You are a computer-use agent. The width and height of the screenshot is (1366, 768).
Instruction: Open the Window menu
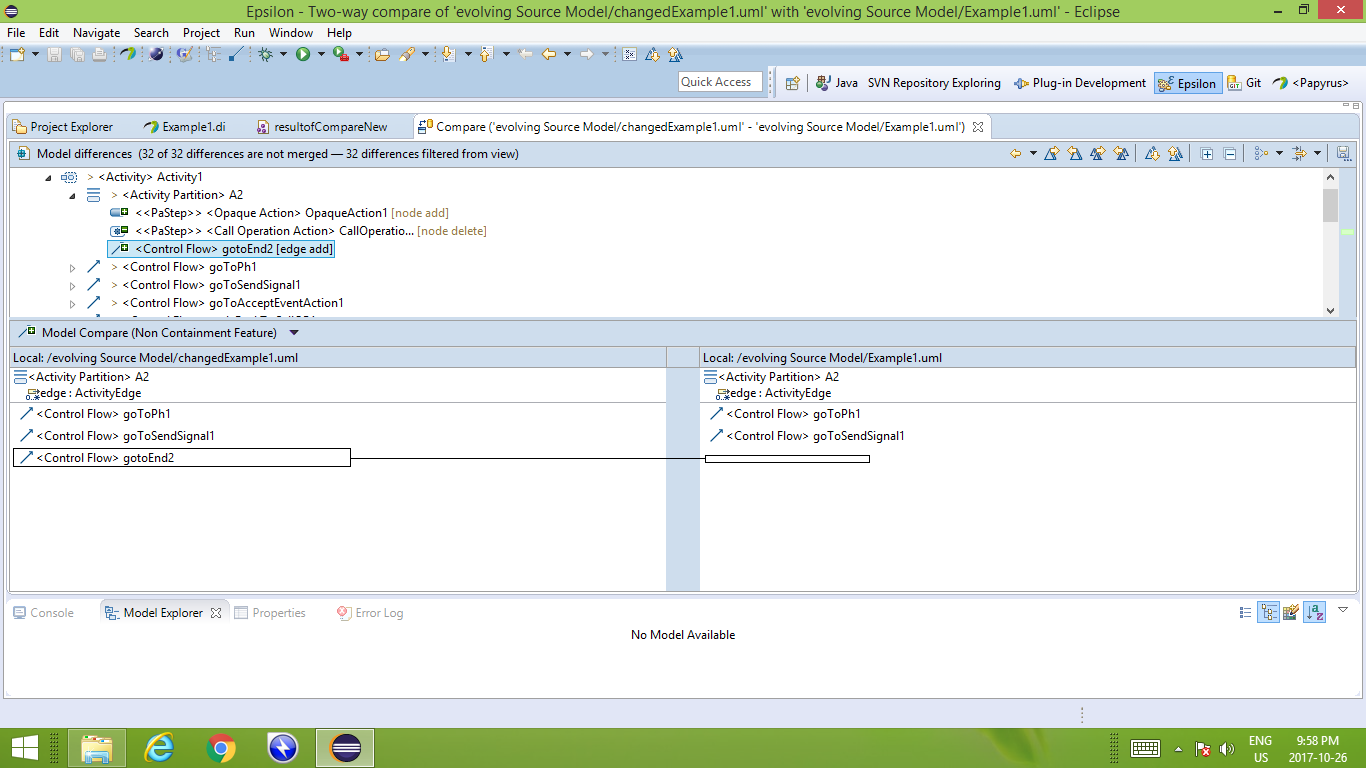(x=291, y=33)
